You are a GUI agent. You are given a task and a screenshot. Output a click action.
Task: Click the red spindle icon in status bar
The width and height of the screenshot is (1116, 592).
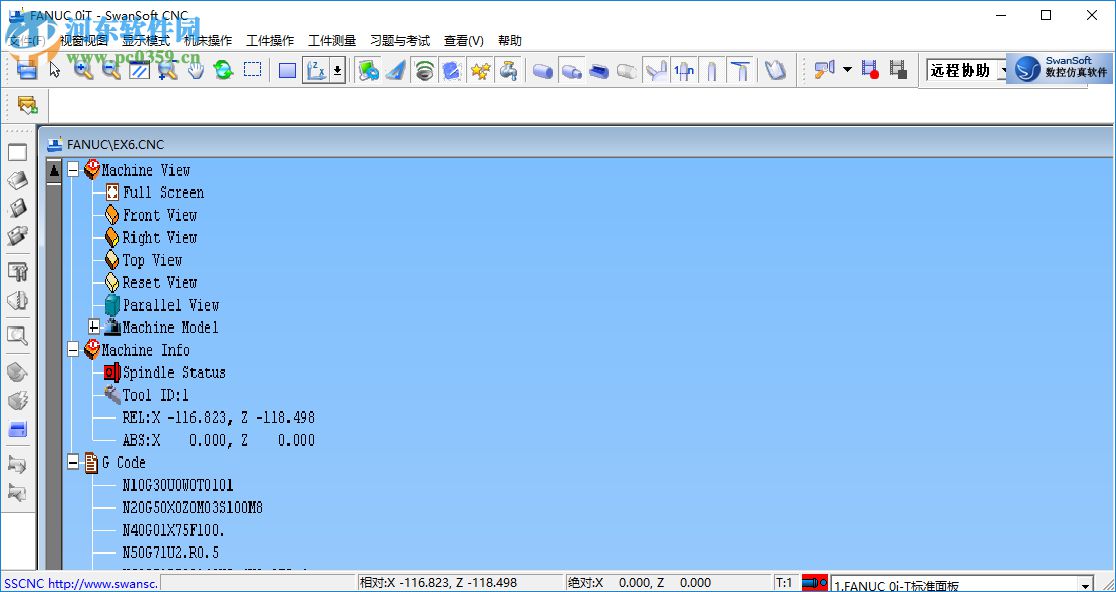tap(815, 583)
